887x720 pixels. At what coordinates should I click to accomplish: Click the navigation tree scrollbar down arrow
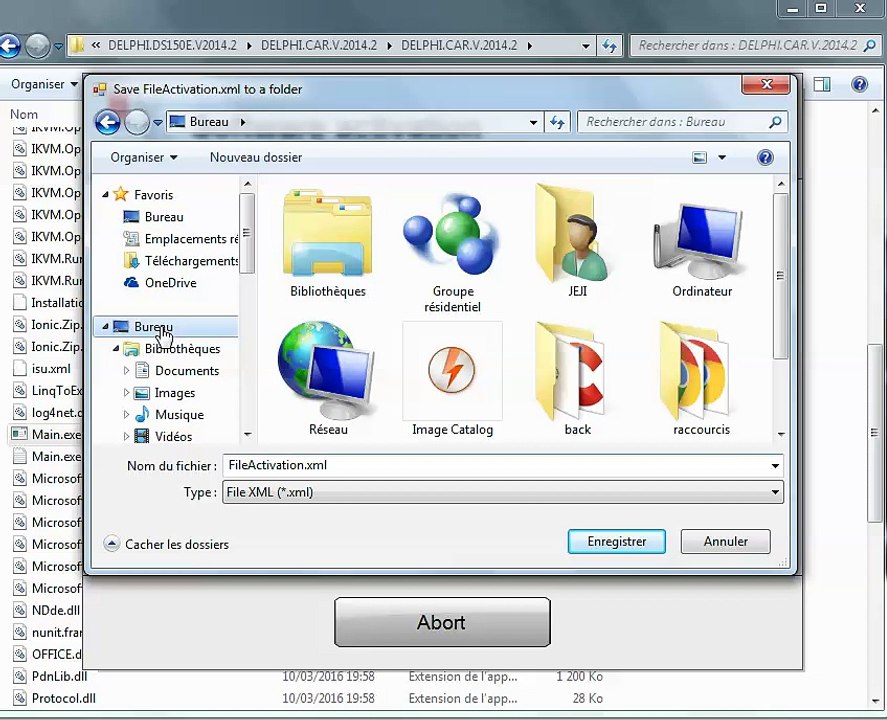[x=247, y=434]
